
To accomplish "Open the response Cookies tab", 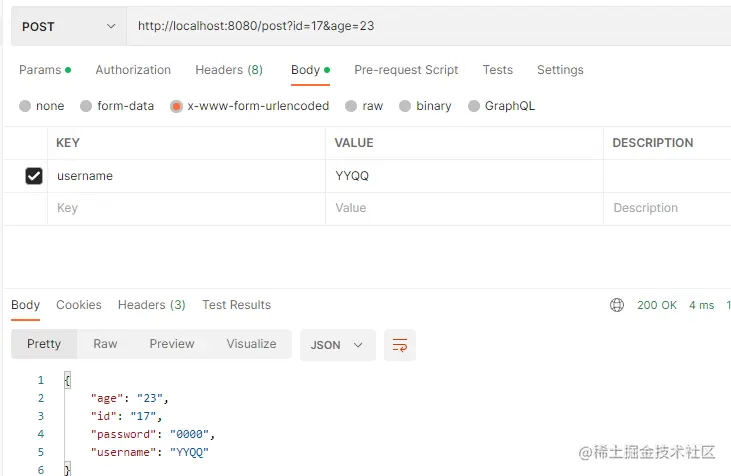I will tap(79, 305).
